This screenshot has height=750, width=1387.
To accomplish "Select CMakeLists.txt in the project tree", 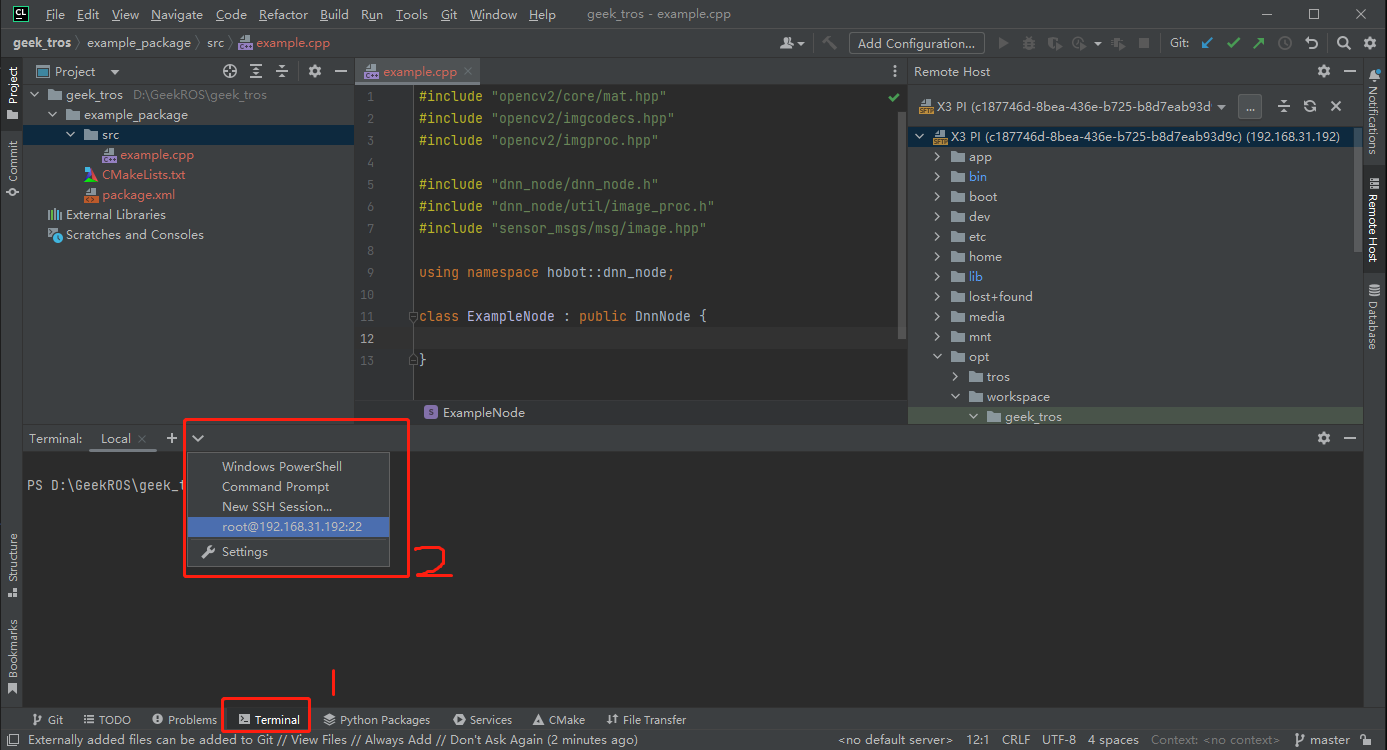I will pos(143,175).
